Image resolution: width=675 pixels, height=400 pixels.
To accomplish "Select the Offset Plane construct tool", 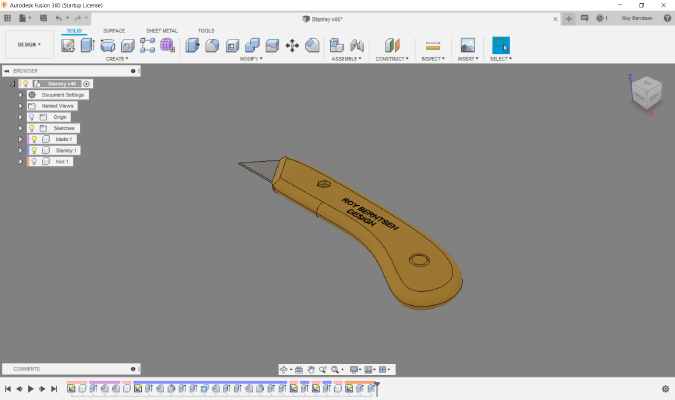I will [392, 45].
